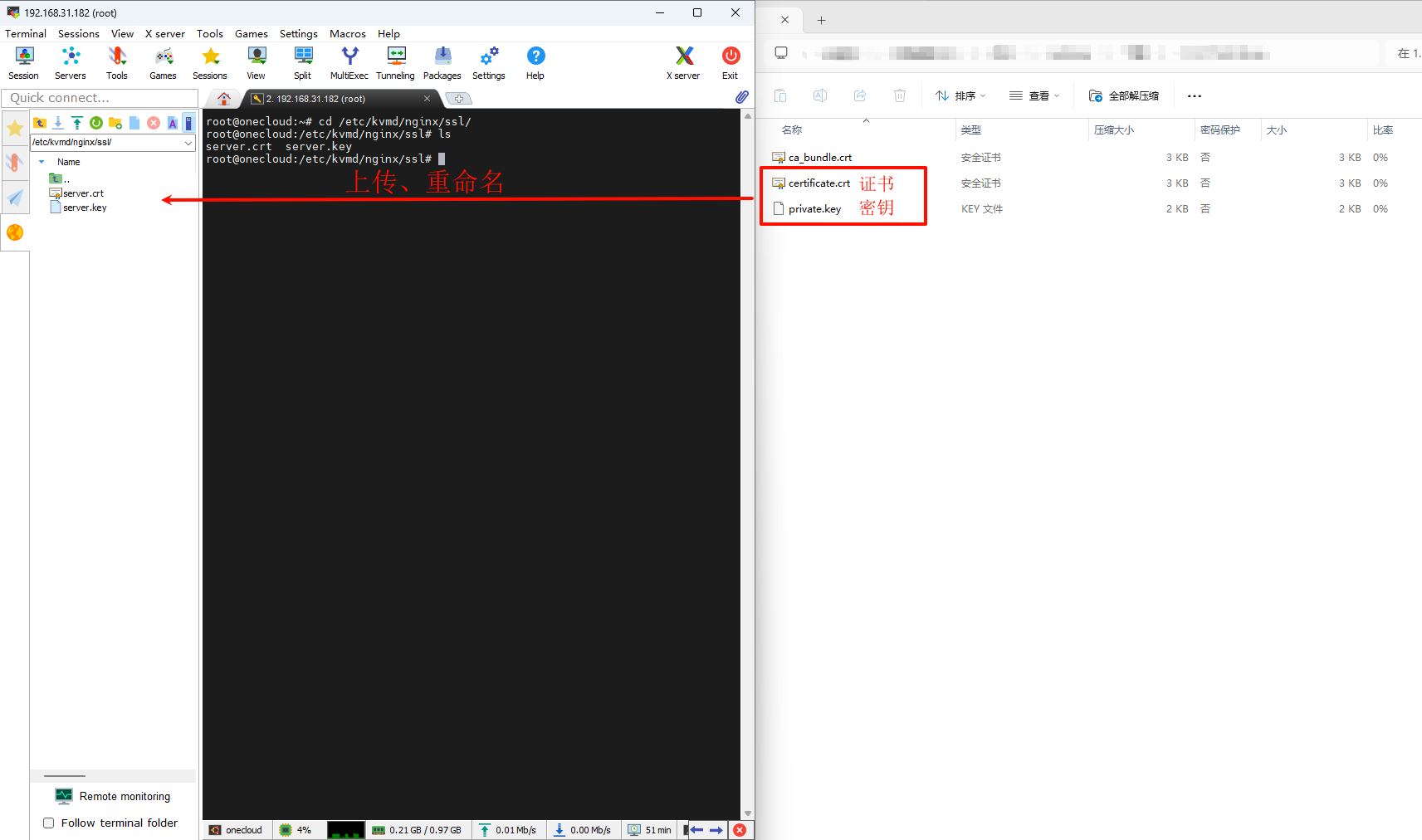Screen dimensions: 1422x840
Task: Refresh the SFTP folder with green icon
Action: click(96, 123)
